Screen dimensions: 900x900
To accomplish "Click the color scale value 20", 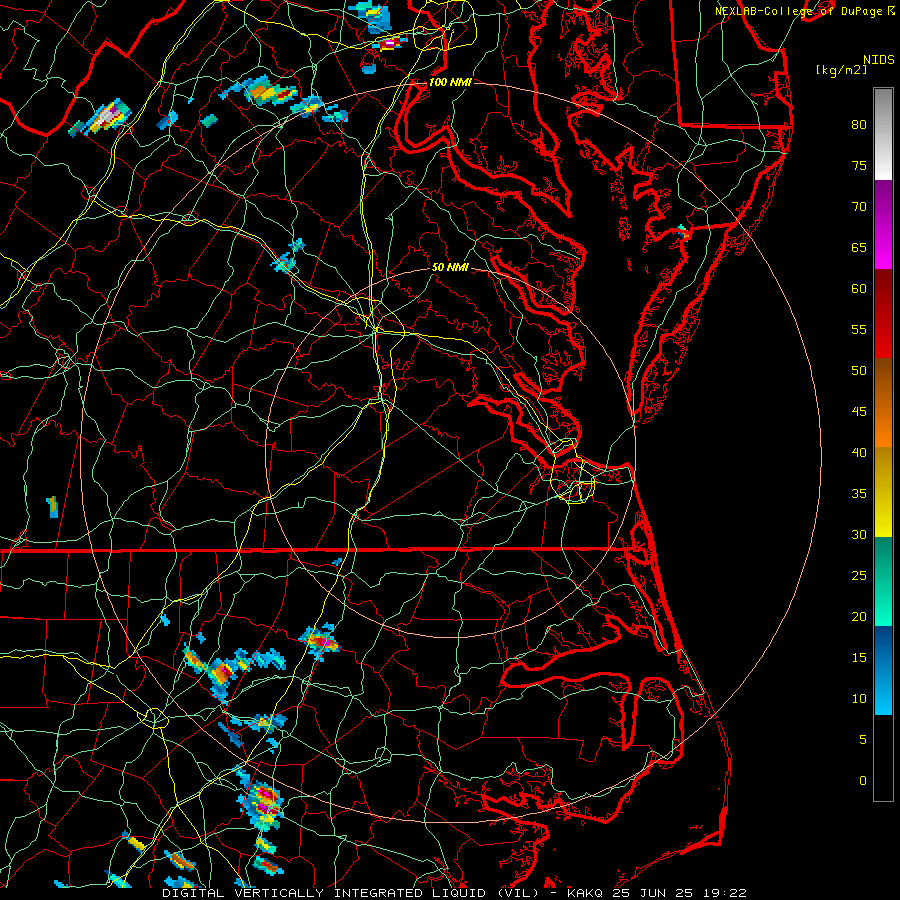I will tap(859, 617).
